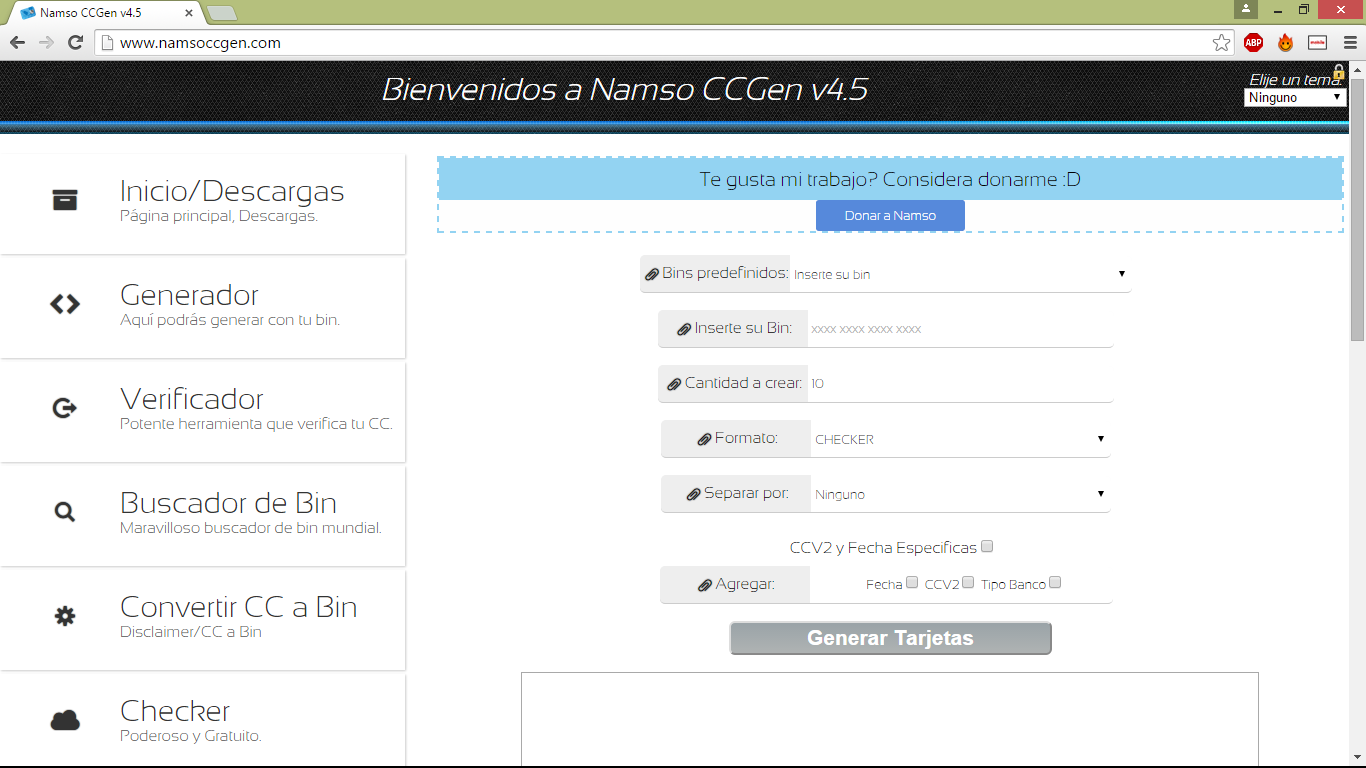Click the paperclip icon next to Cantidad a crear

click(674, 384)
